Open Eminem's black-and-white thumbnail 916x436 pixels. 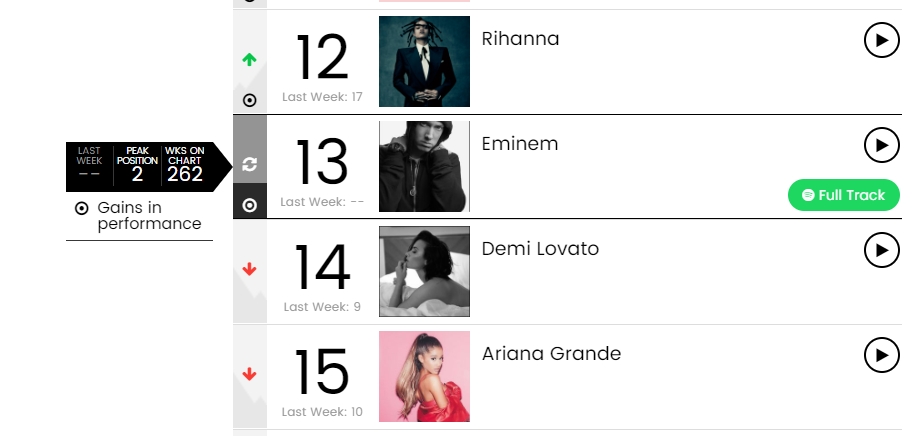point(424,167)
